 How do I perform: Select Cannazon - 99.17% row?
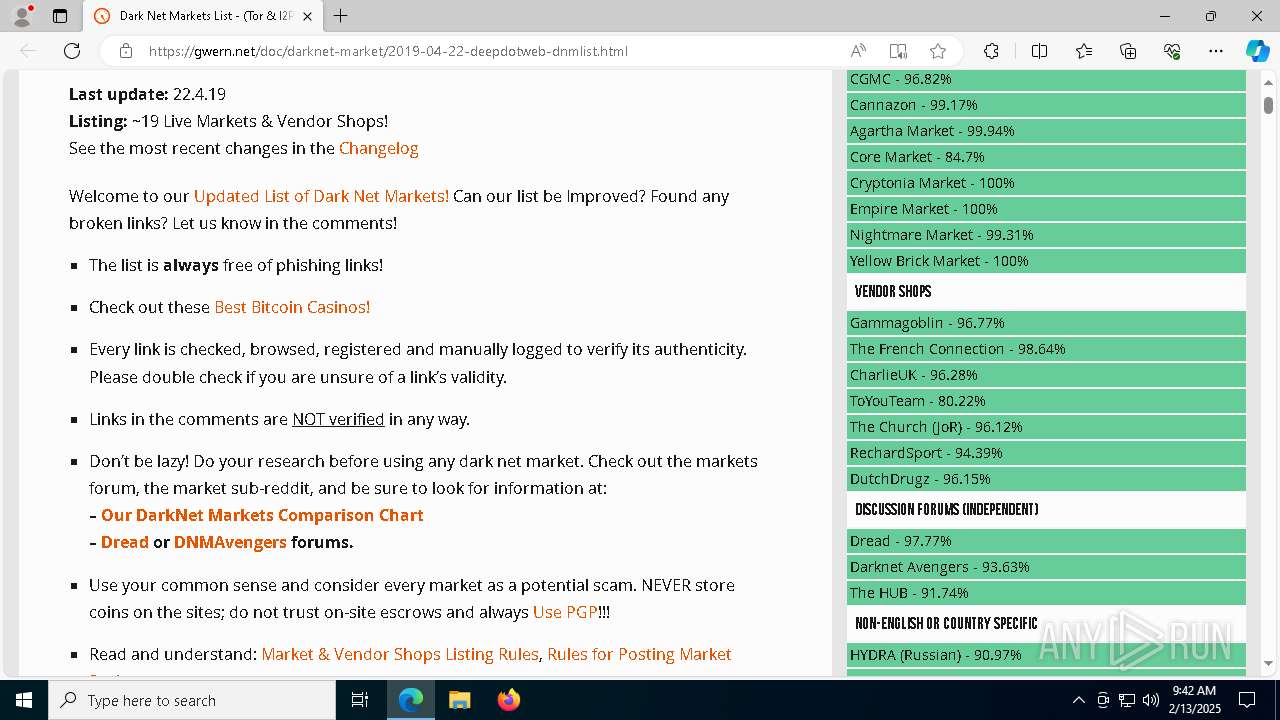tap(1046, 105)
